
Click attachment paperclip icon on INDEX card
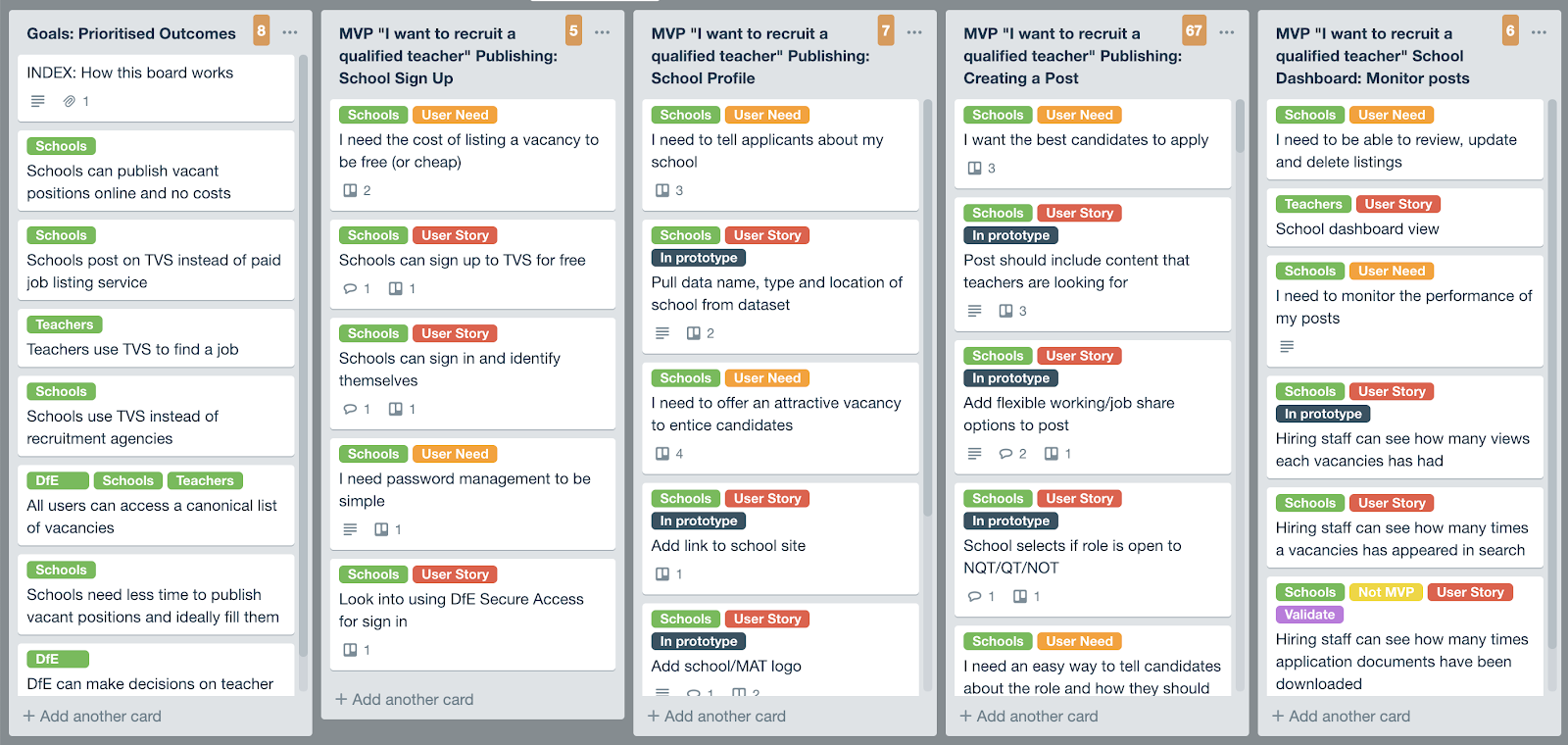pyautogui.click(x=69, y=101)
